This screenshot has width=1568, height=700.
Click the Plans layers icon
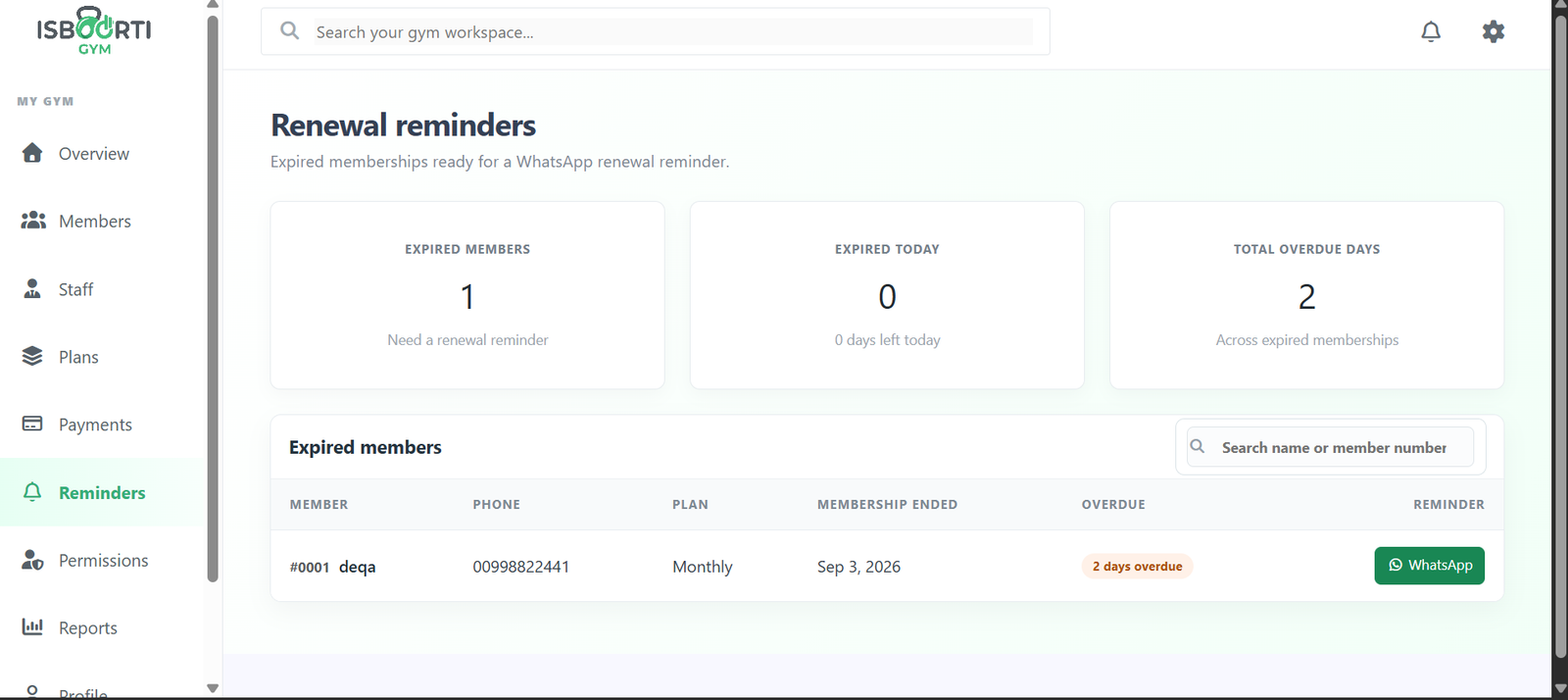click(x=32, y=356)
